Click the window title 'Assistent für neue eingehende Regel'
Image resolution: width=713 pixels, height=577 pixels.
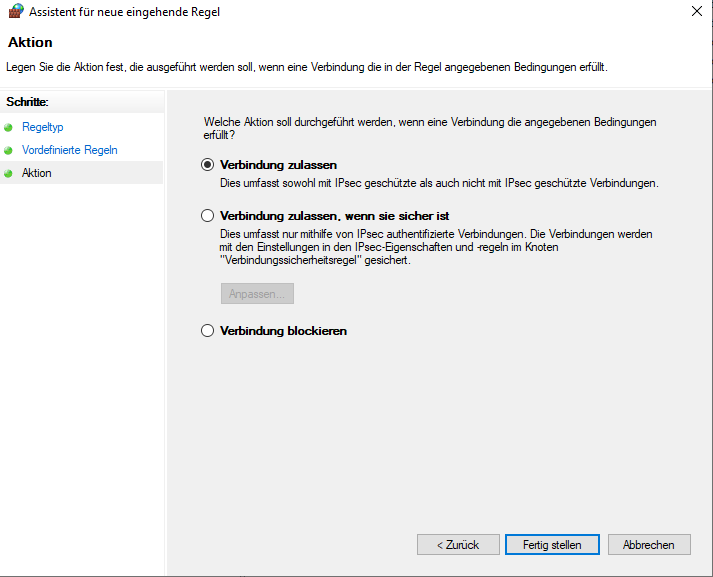pyautogui.click(x=125, y=12)
